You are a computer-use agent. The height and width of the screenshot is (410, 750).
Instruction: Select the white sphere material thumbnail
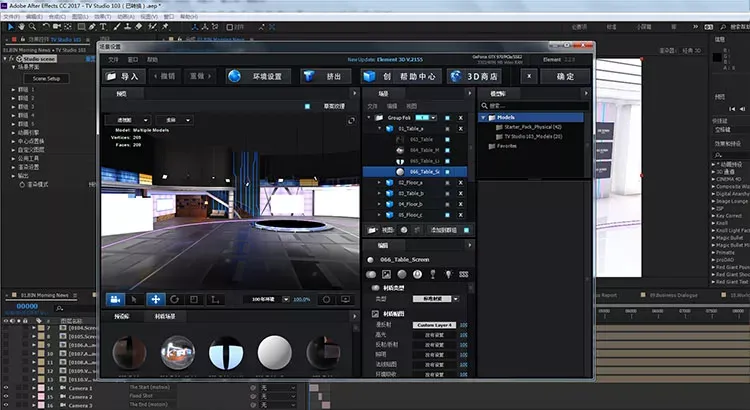(x=274, y=353)
